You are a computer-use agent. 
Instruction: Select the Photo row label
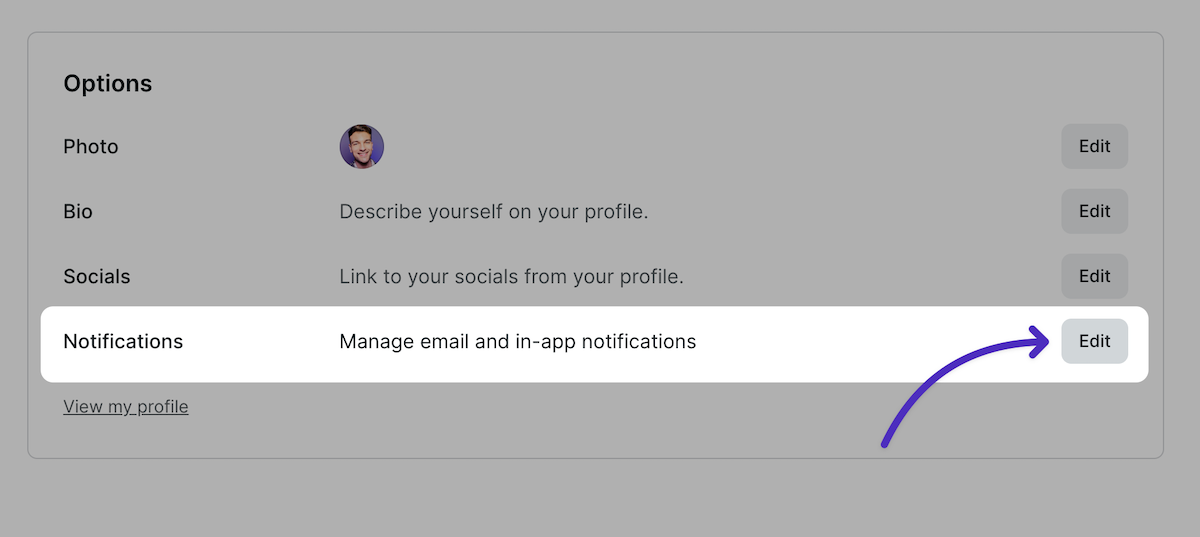91,147
